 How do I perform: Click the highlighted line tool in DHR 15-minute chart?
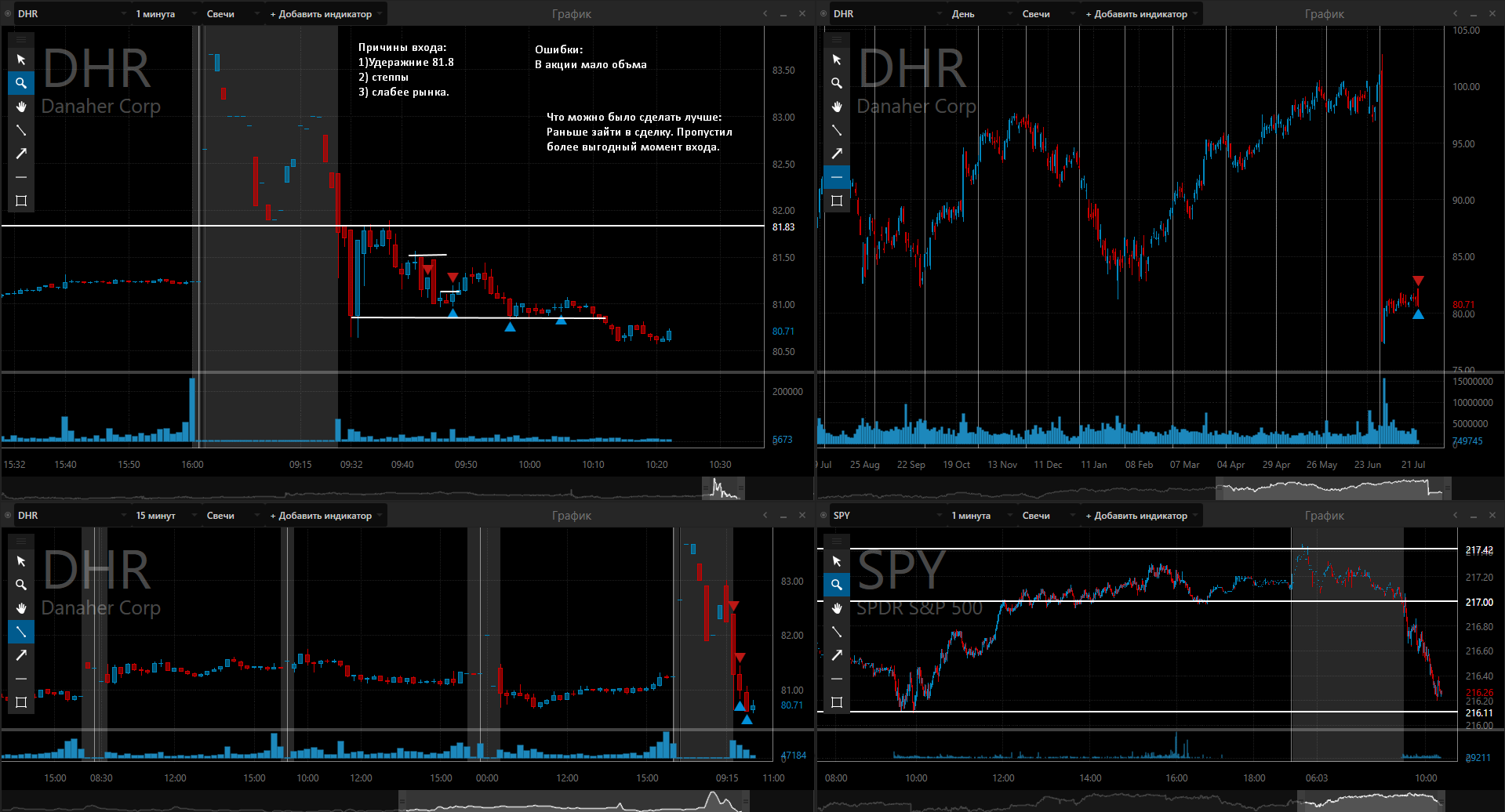(x=21, y=632)
